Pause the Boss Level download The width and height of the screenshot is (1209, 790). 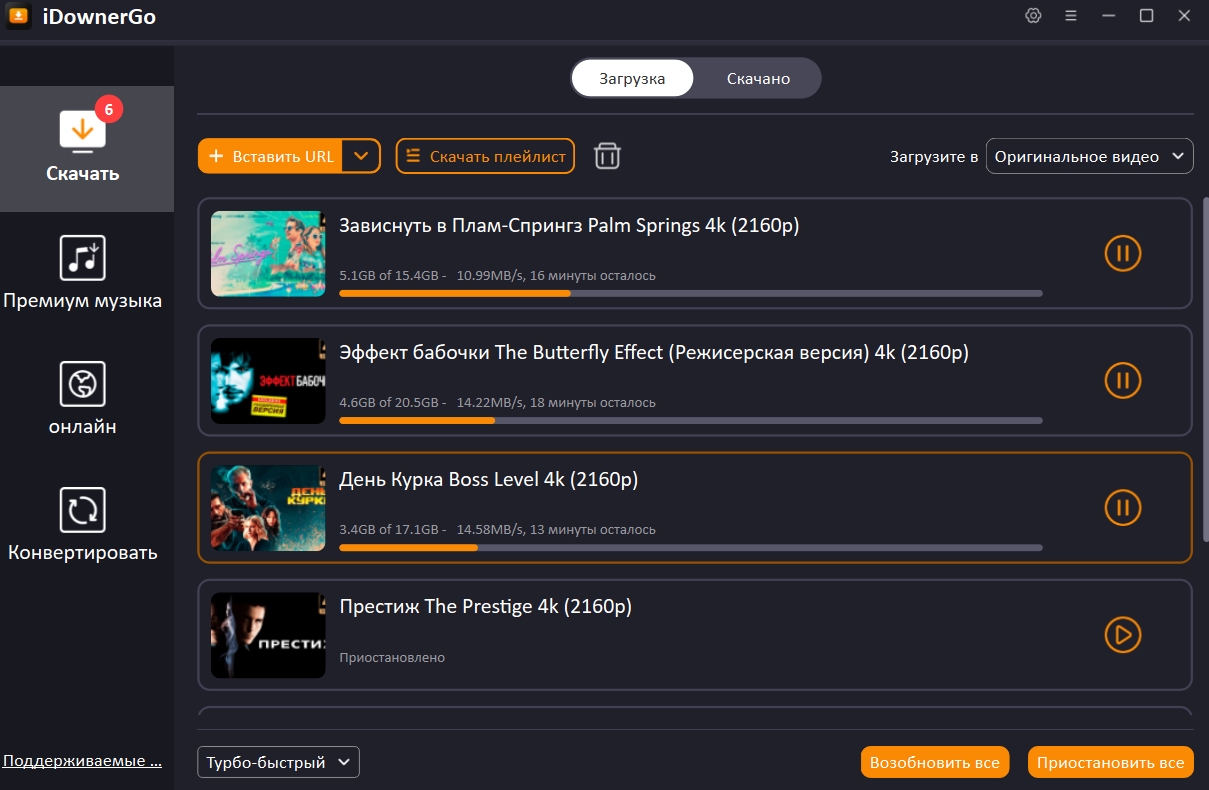(x=1122, y=508)
